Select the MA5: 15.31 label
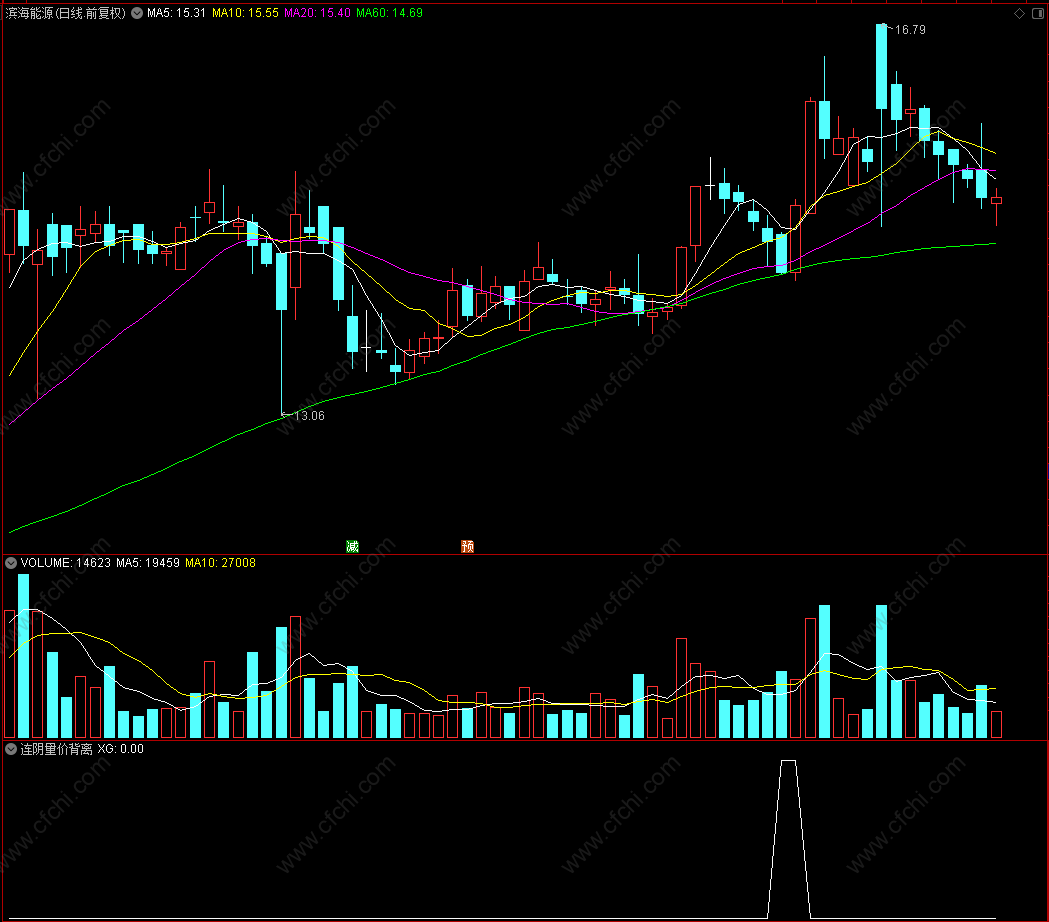 [x=176, y=13]
